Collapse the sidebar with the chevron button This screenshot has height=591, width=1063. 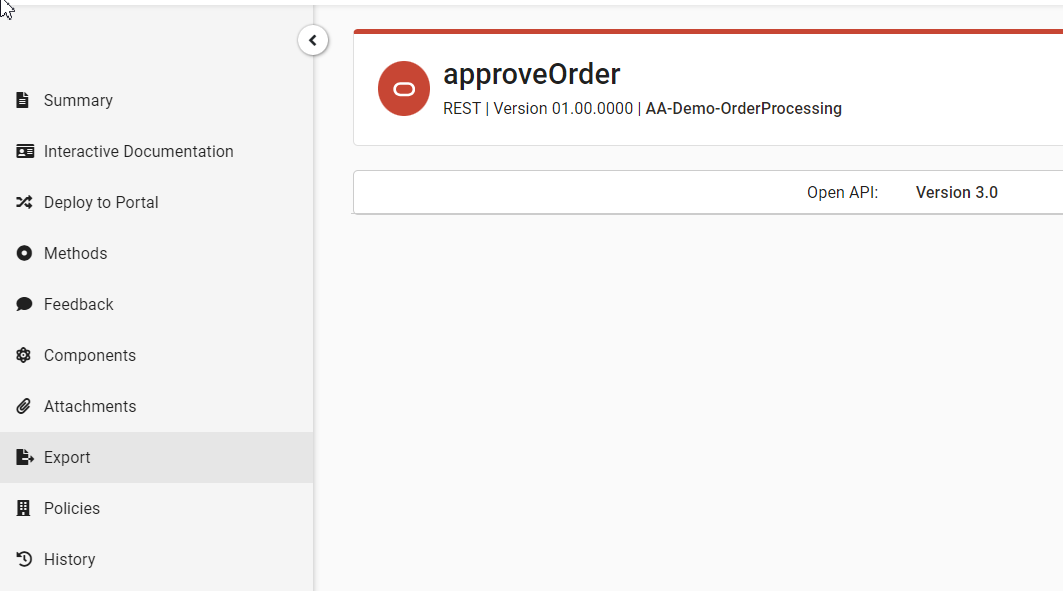[x=313, y=41]
